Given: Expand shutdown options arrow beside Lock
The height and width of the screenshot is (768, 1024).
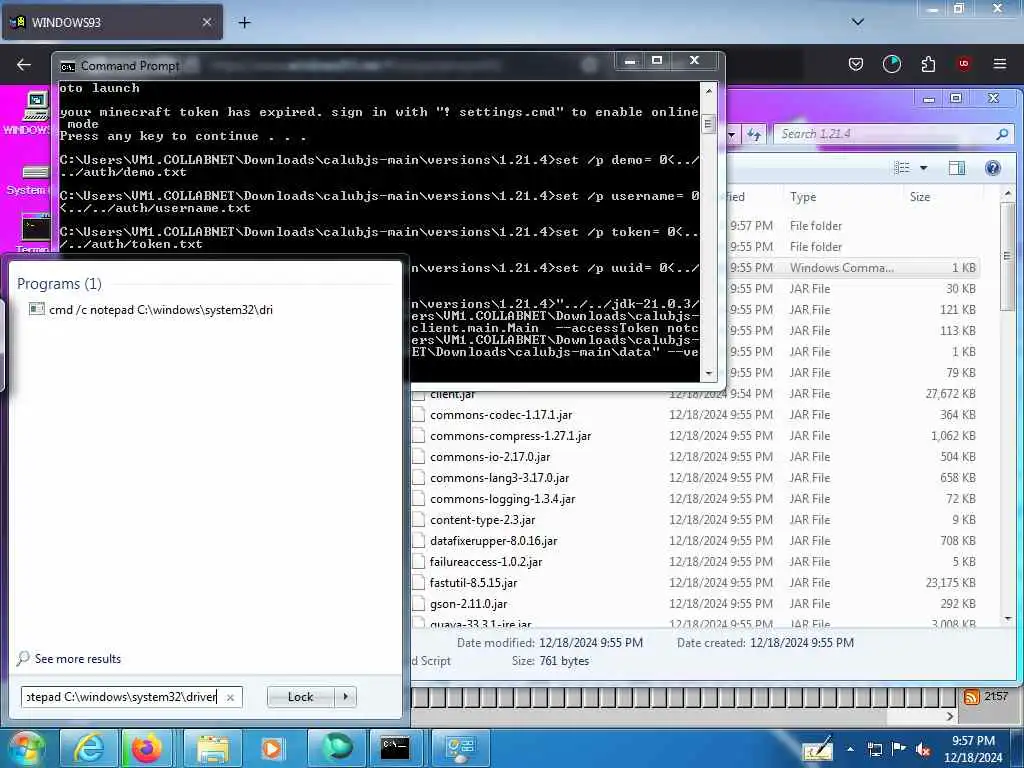Looking at the screenshot, I should click(345, 697).
